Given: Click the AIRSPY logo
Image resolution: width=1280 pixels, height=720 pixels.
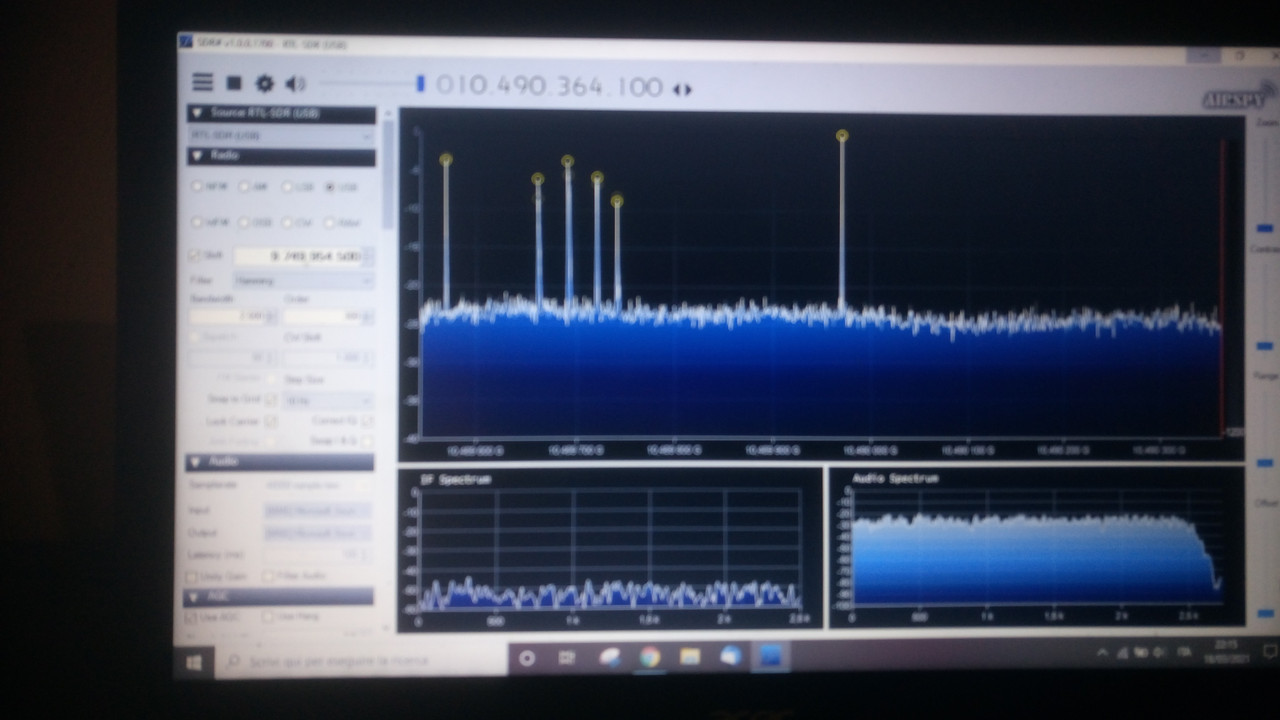Looking at the screenshot, I should click(x=1238, y=97).
